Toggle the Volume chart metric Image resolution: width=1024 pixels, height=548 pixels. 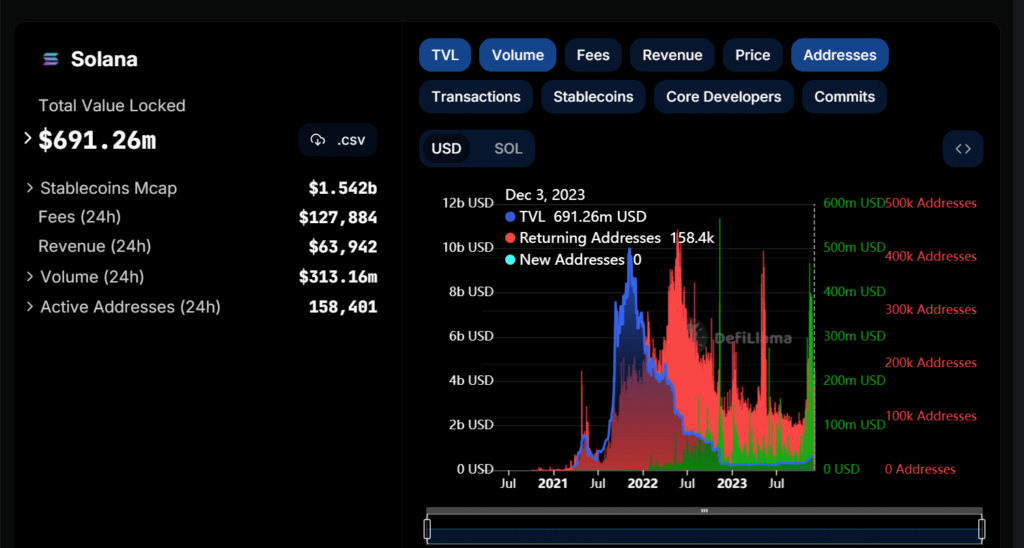pyautogui.click(x=517, y=55)
